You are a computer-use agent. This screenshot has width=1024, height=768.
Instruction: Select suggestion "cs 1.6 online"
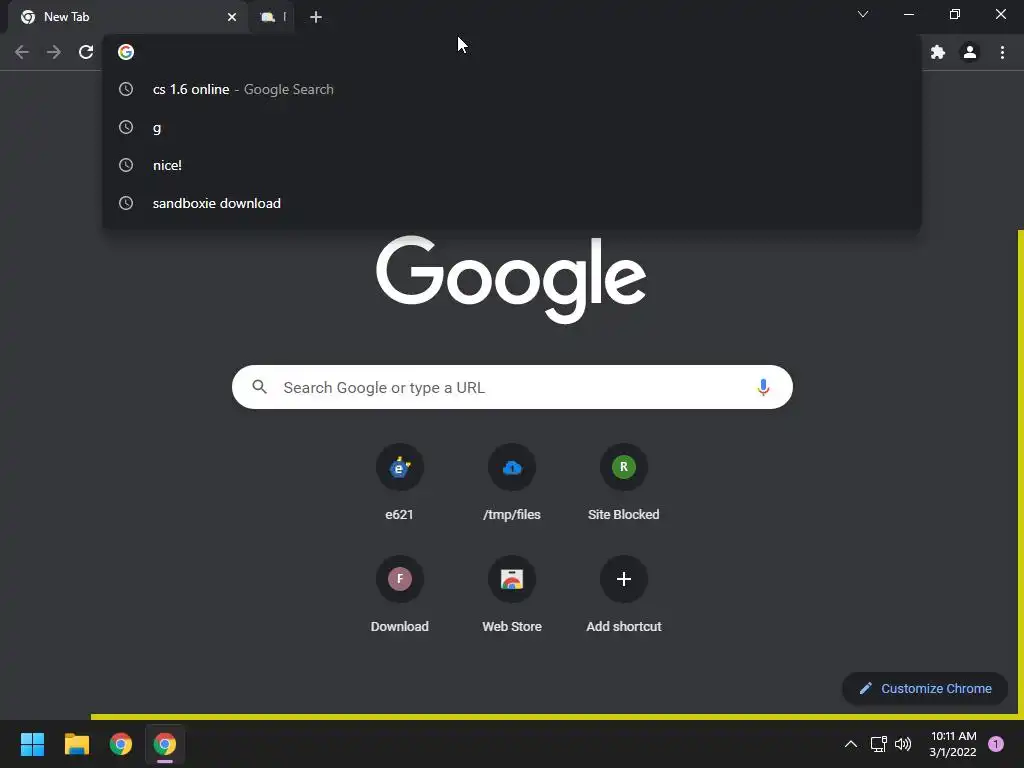[511, 89]
